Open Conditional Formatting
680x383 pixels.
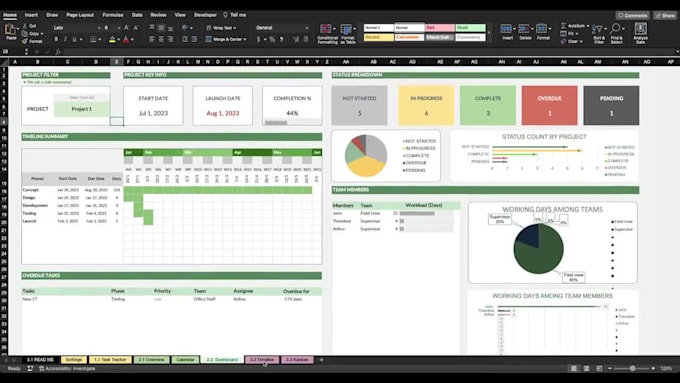(x=327, y=34)
